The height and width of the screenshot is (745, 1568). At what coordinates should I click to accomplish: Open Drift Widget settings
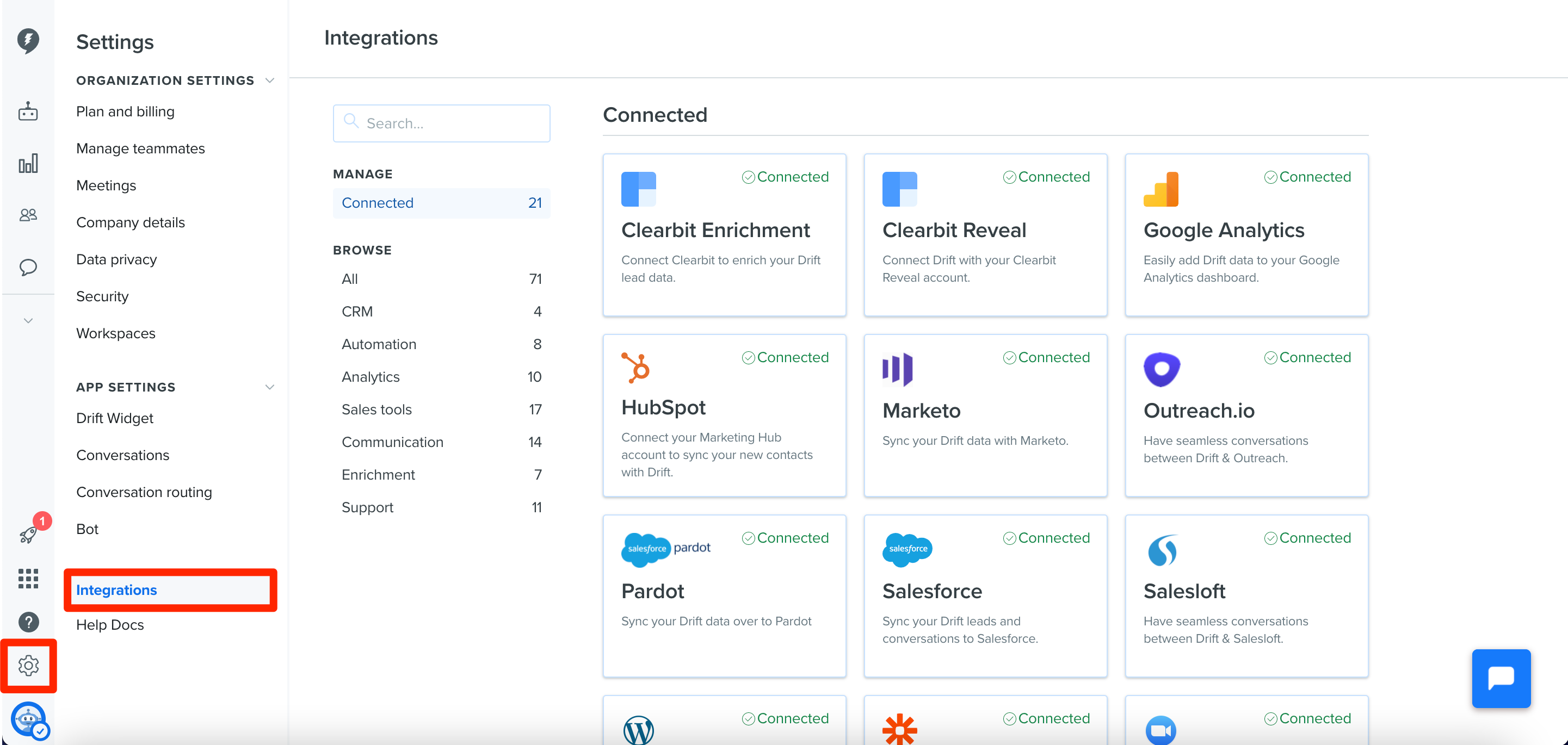click(114, 418)
